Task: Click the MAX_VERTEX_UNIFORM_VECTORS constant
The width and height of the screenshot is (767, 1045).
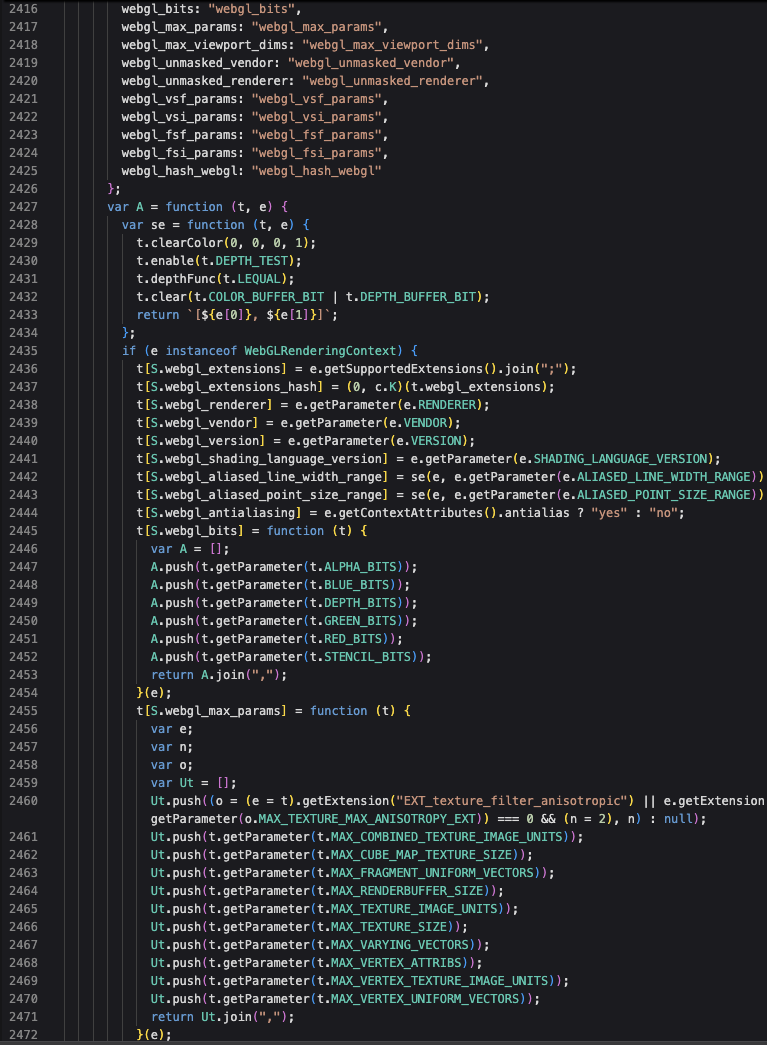Action: coord(424,998)
